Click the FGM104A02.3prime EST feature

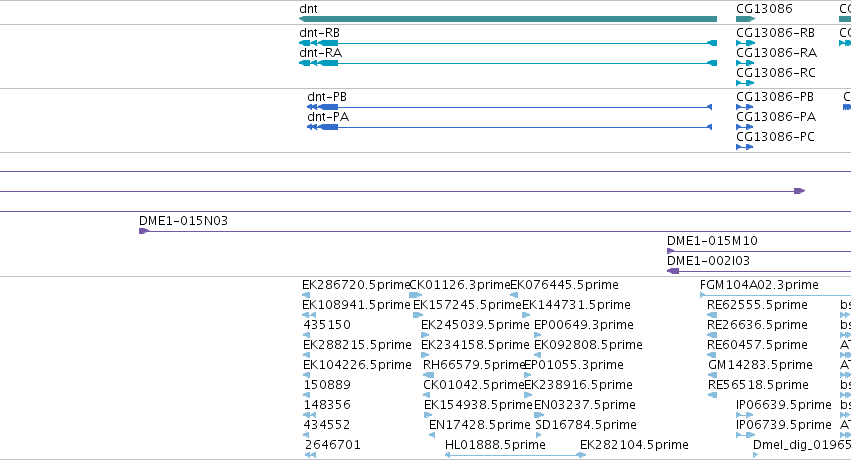click(x=776, y=295)
